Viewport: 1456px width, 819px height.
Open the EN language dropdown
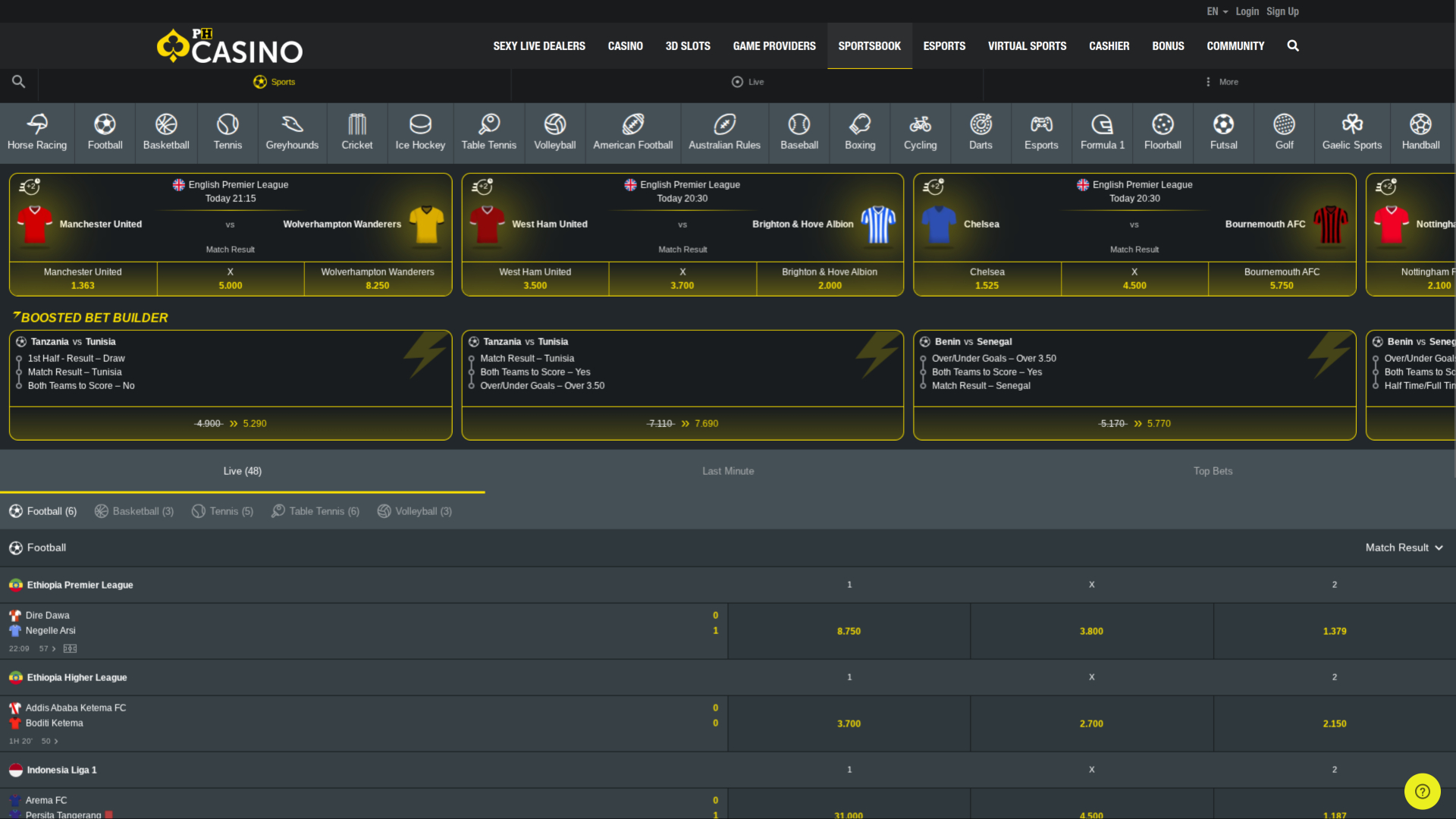click(1215, 11)
